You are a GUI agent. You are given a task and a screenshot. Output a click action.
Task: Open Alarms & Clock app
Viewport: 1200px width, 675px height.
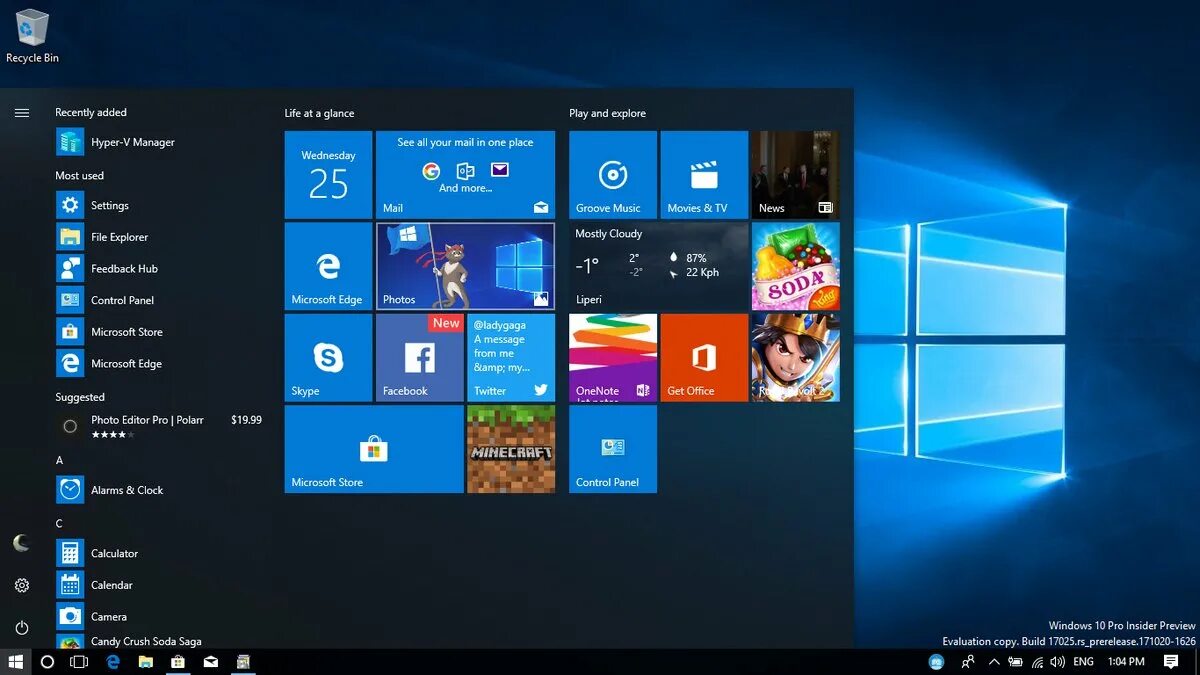pyautogui.click(x=160, y=490)
